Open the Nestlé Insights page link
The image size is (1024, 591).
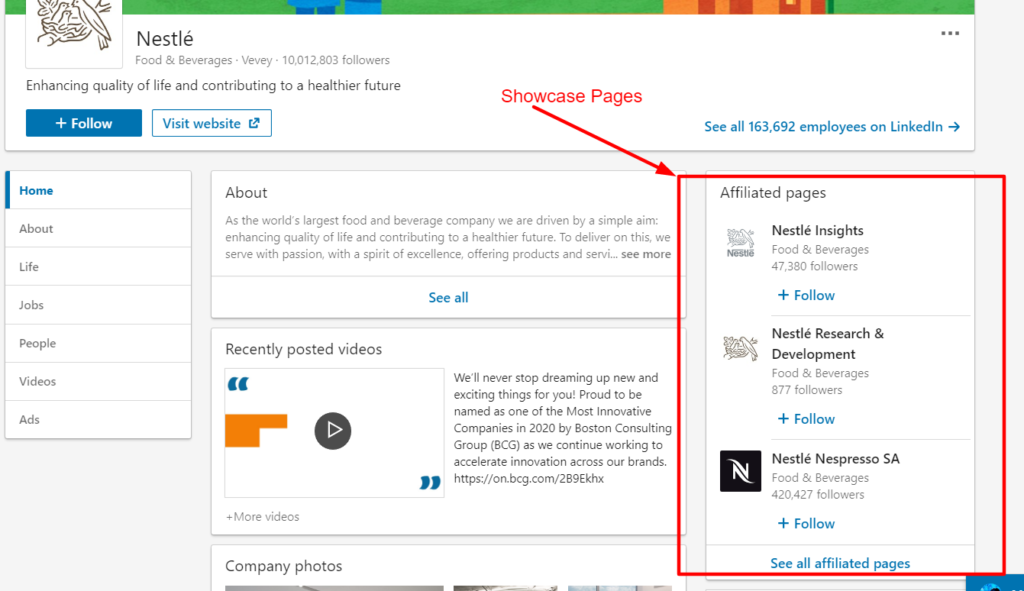pyautogui.click(x=817, y=231)
